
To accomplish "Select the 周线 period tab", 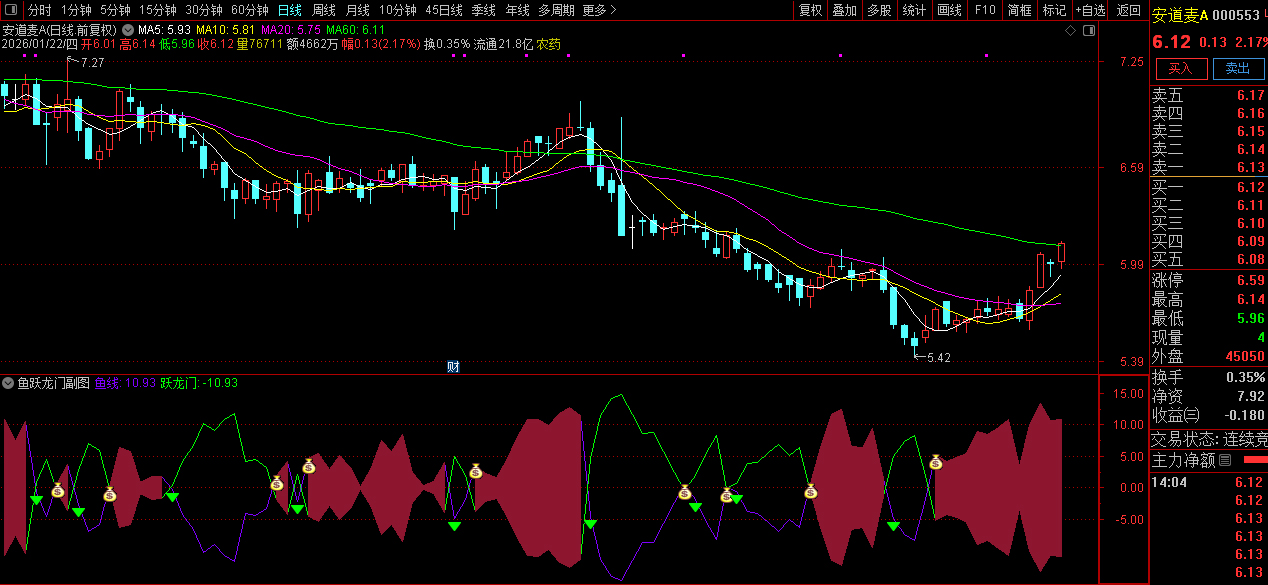I will pos(323,10).
